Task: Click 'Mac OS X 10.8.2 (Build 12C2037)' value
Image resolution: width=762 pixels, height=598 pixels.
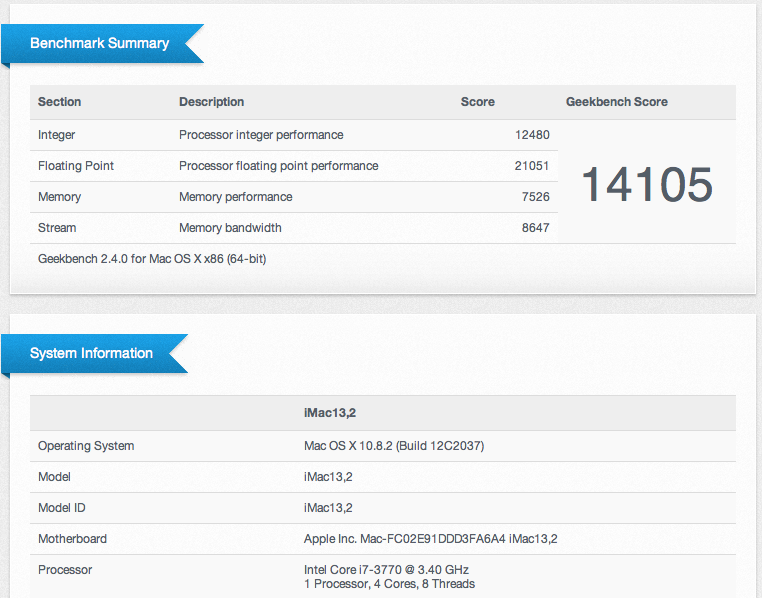Action: tap(394, 446)
